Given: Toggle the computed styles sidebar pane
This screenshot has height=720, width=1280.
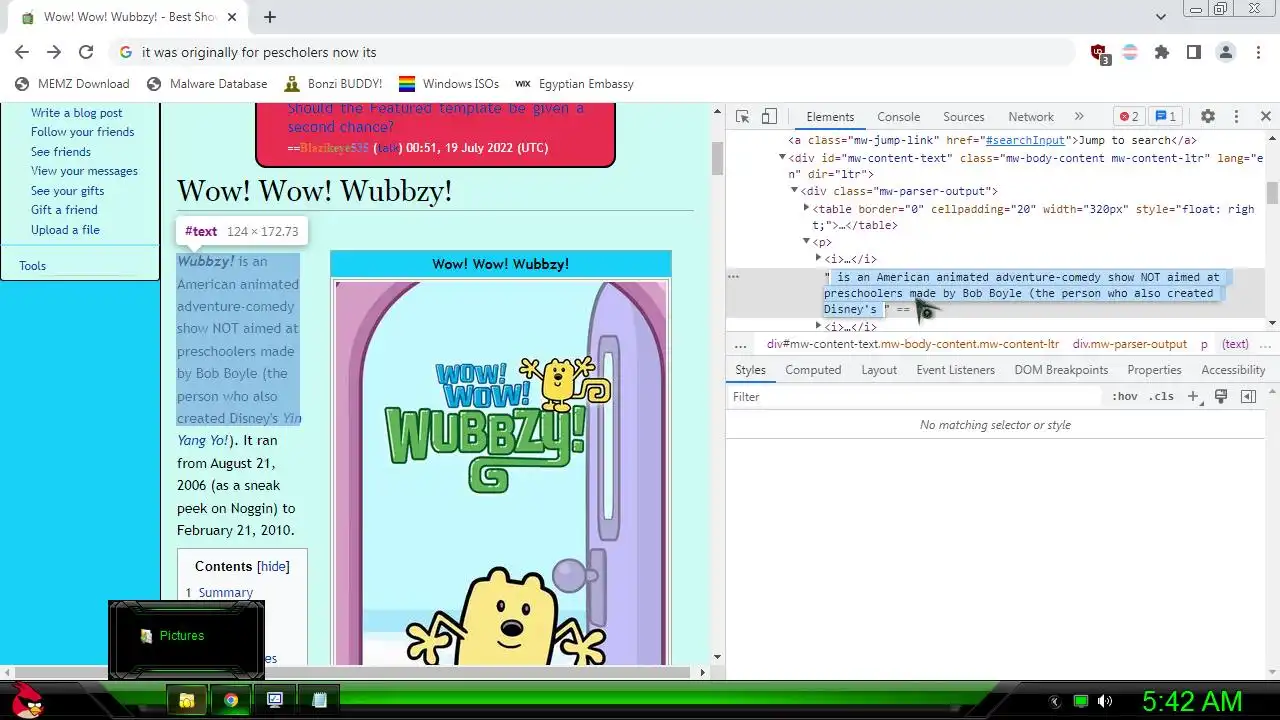Looking at the screenshot, I should coord(1248,397).
